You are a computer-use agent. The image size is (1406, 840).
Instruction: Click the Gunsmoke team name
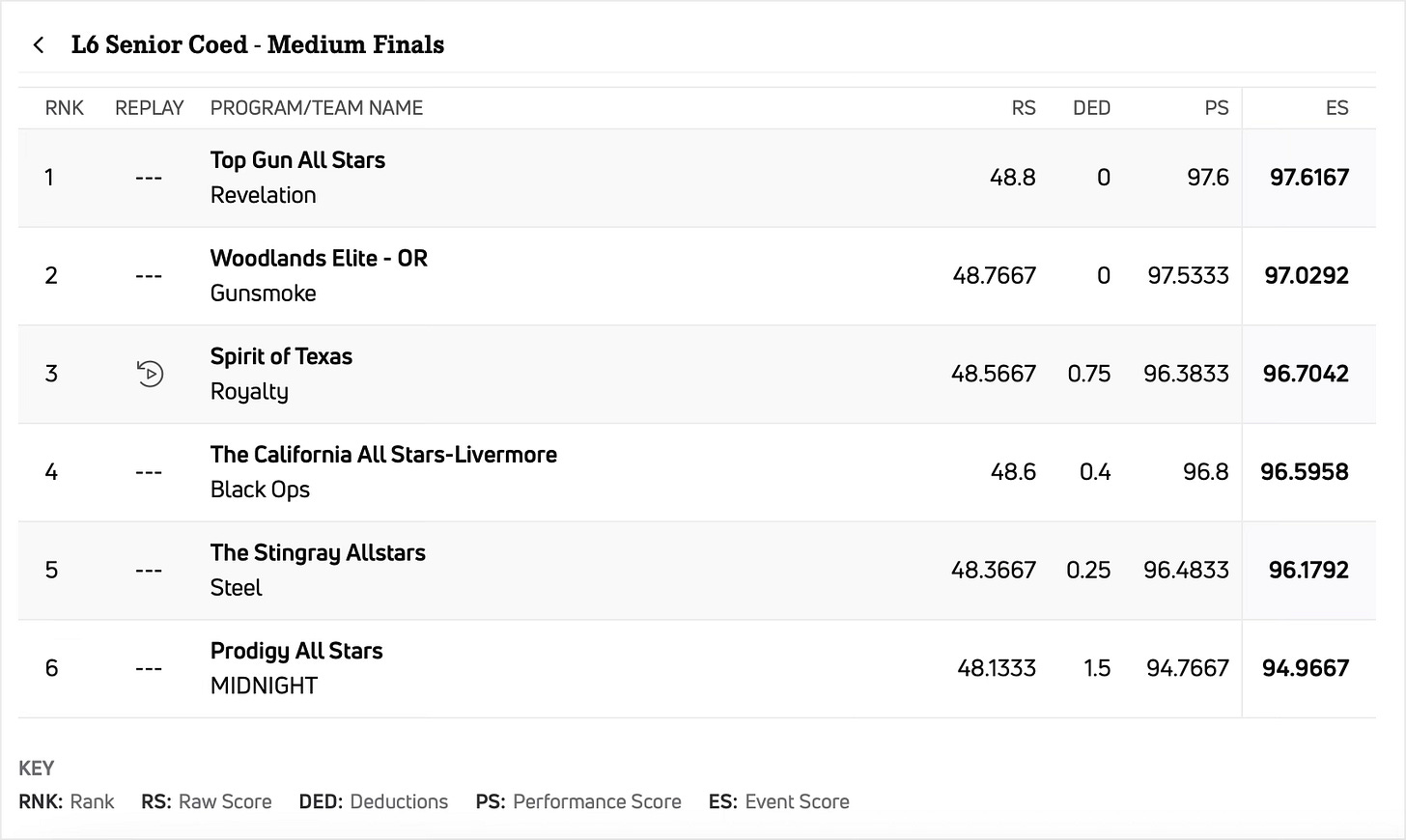(x=264, y=294)
